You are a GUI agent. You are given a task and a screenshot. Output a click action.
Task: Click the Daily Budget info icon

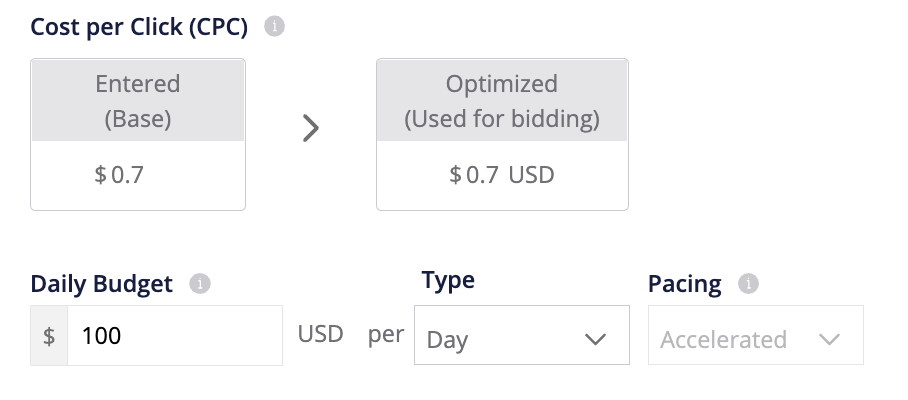click(200, 284)
